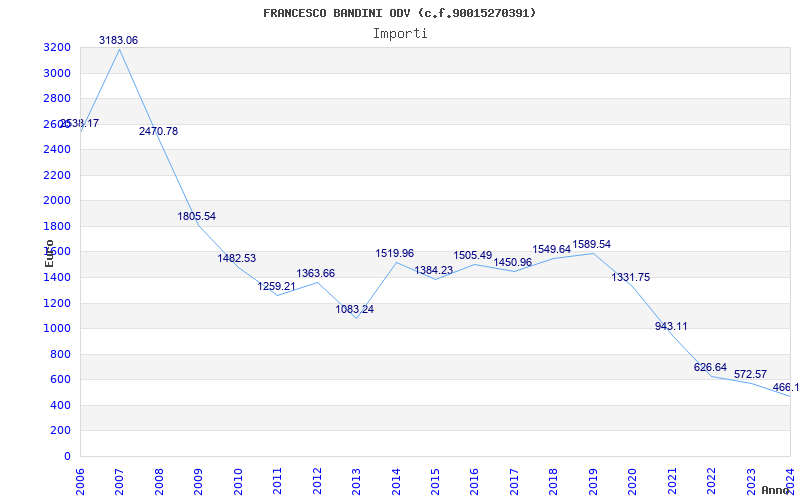Screen dimensions: 800x500
Task: Select data label 1384.23
Action: point(434,270)
